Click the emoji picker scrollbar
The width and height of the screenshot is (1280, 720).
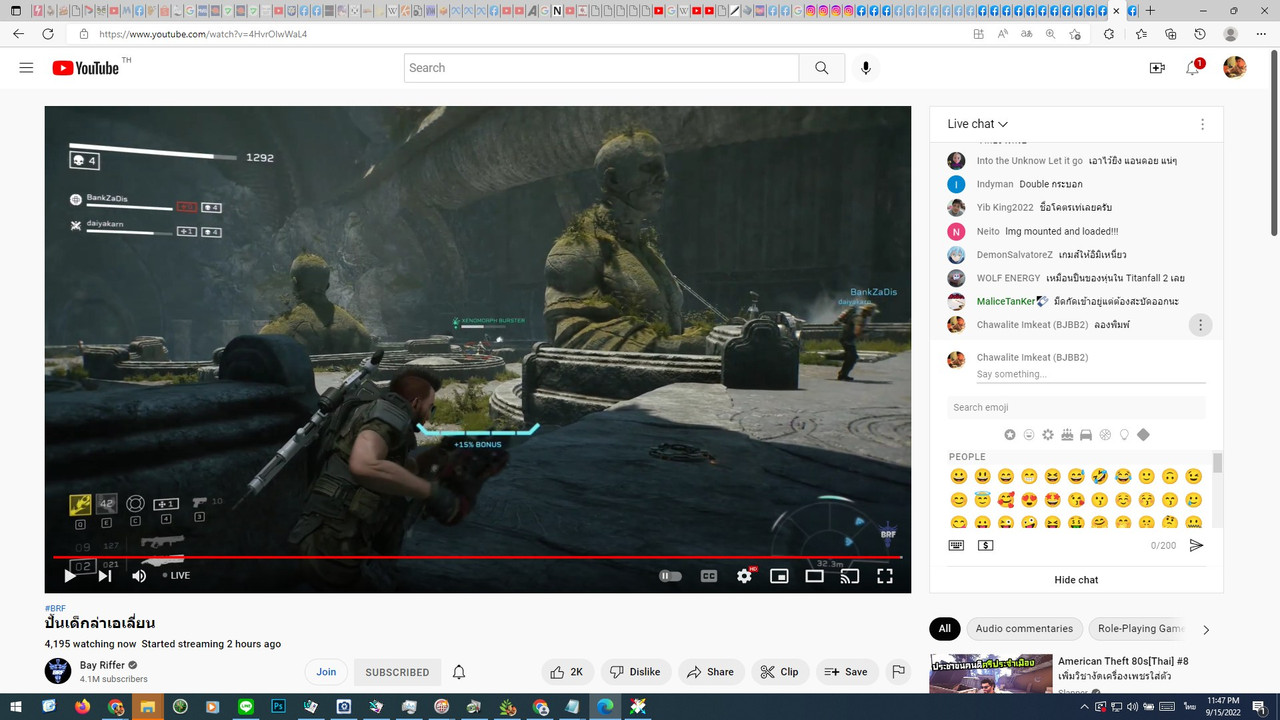[x=1217, y=462]
